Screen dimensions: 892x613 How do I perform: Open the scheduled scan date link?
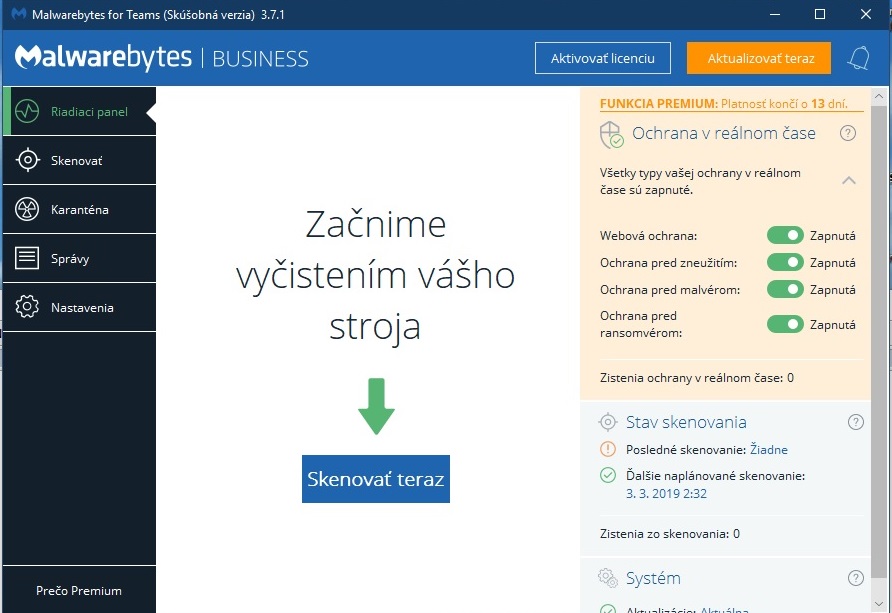point(666,494)
